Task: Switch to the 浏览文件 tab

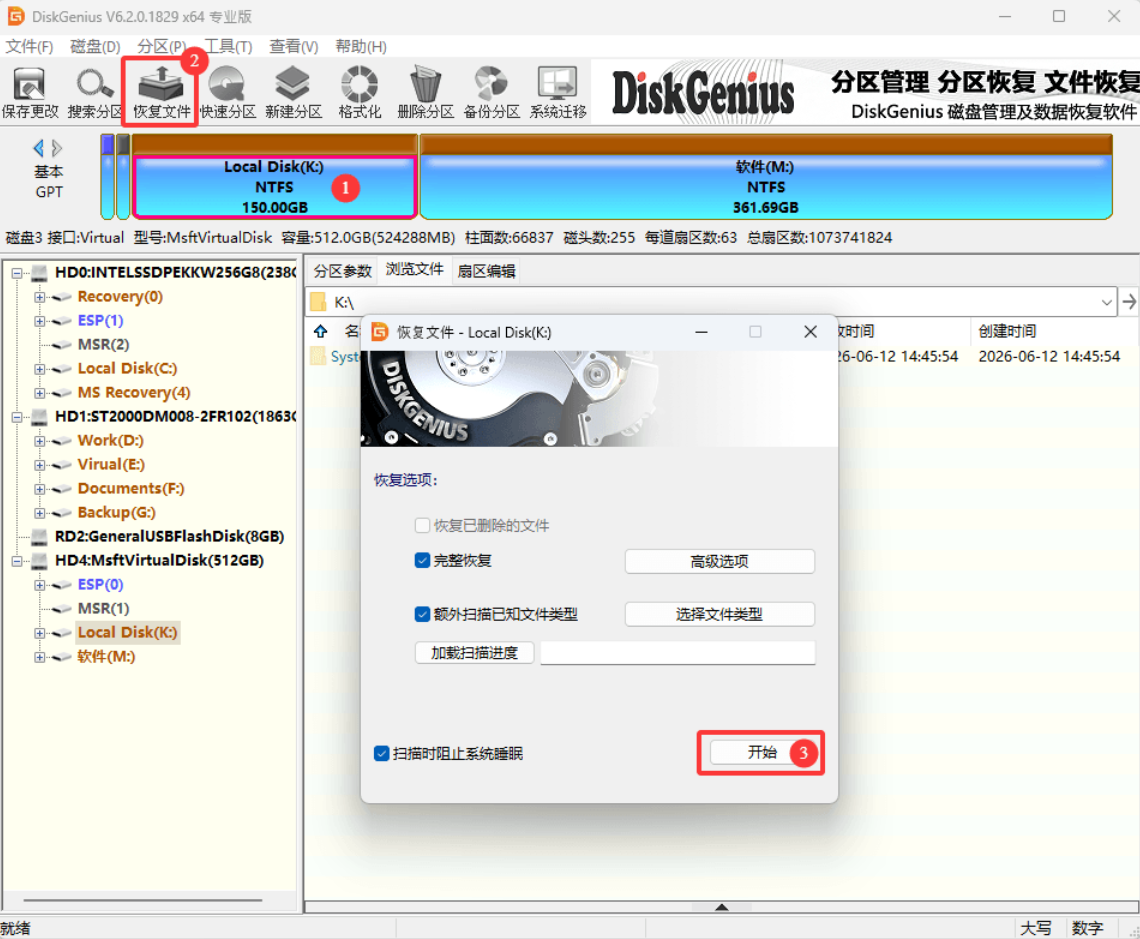Action: tap(414, 270)
